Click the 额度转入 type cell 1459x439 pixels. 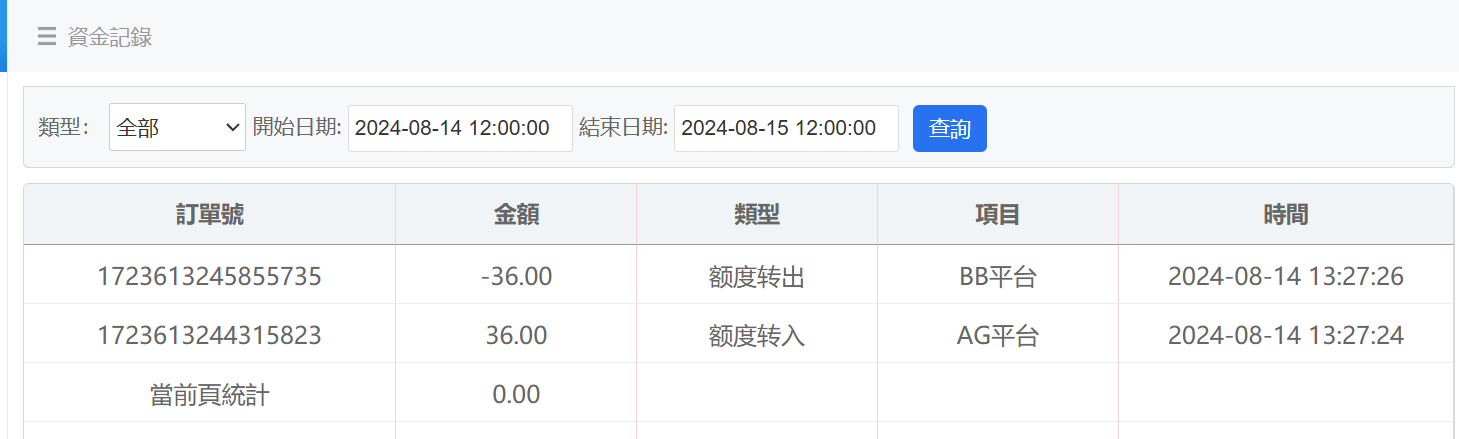pos(757,336)
